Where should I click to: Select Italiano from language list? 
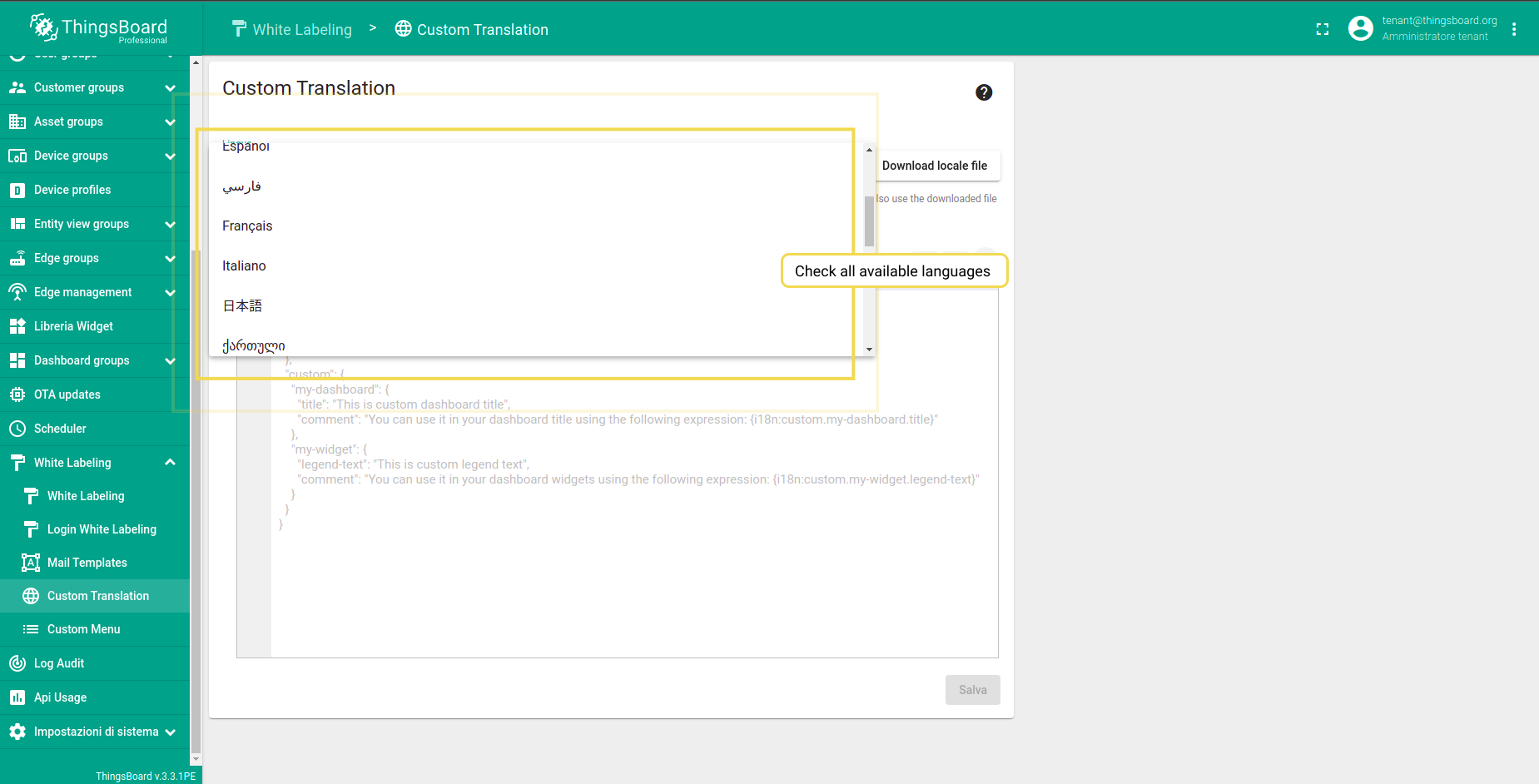point(536,265)
